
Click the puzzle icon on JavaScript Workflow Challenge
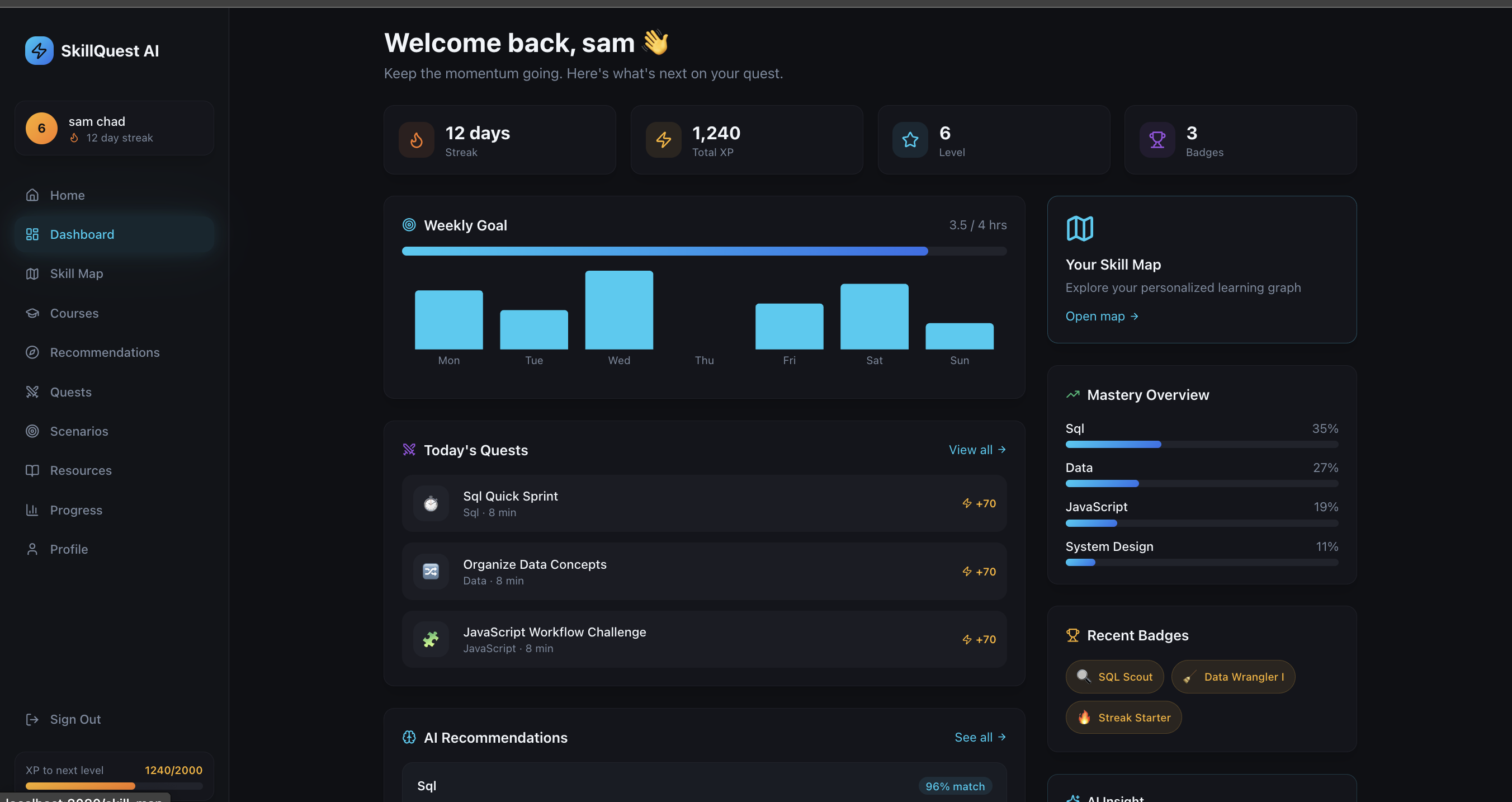click(431, 639)
